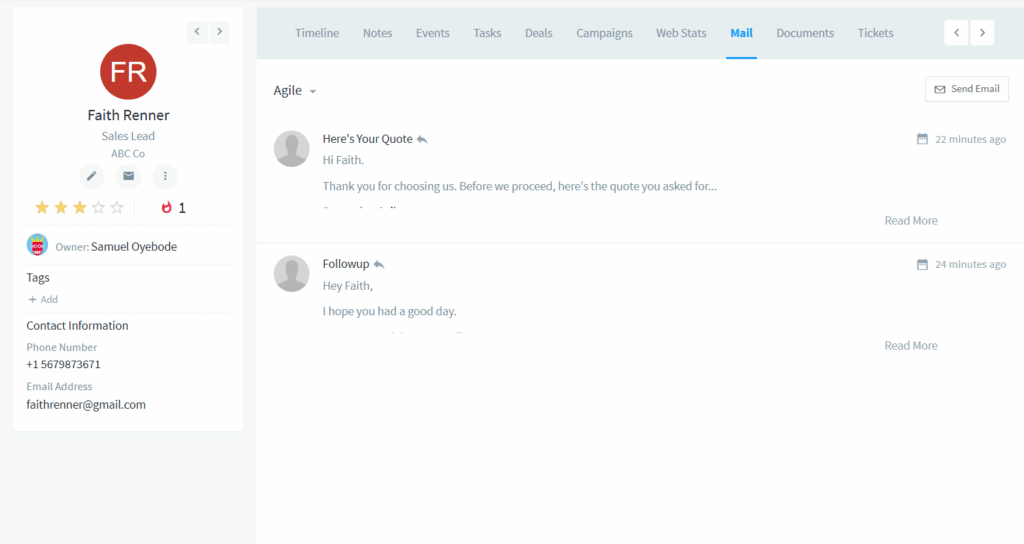The width and height of the screenshot is (1024, 544).
Task: Open the Deals tab
Action: point(538,33)
